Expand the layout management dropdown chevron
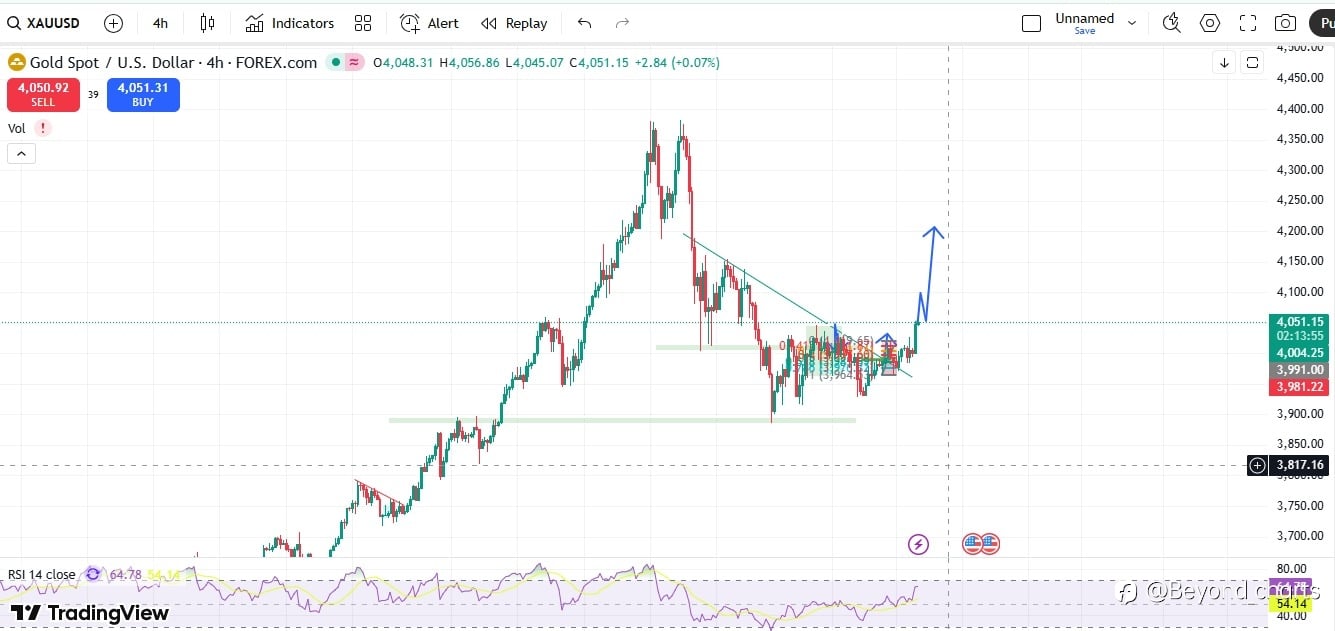 pyautogui.click(x=1132, y=23)
